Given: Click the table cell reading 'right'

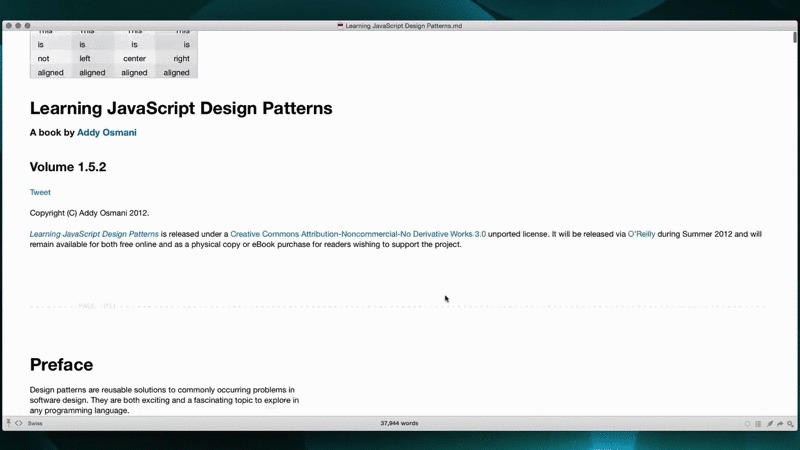Looking at the screenshot, I should click(181, 59).
